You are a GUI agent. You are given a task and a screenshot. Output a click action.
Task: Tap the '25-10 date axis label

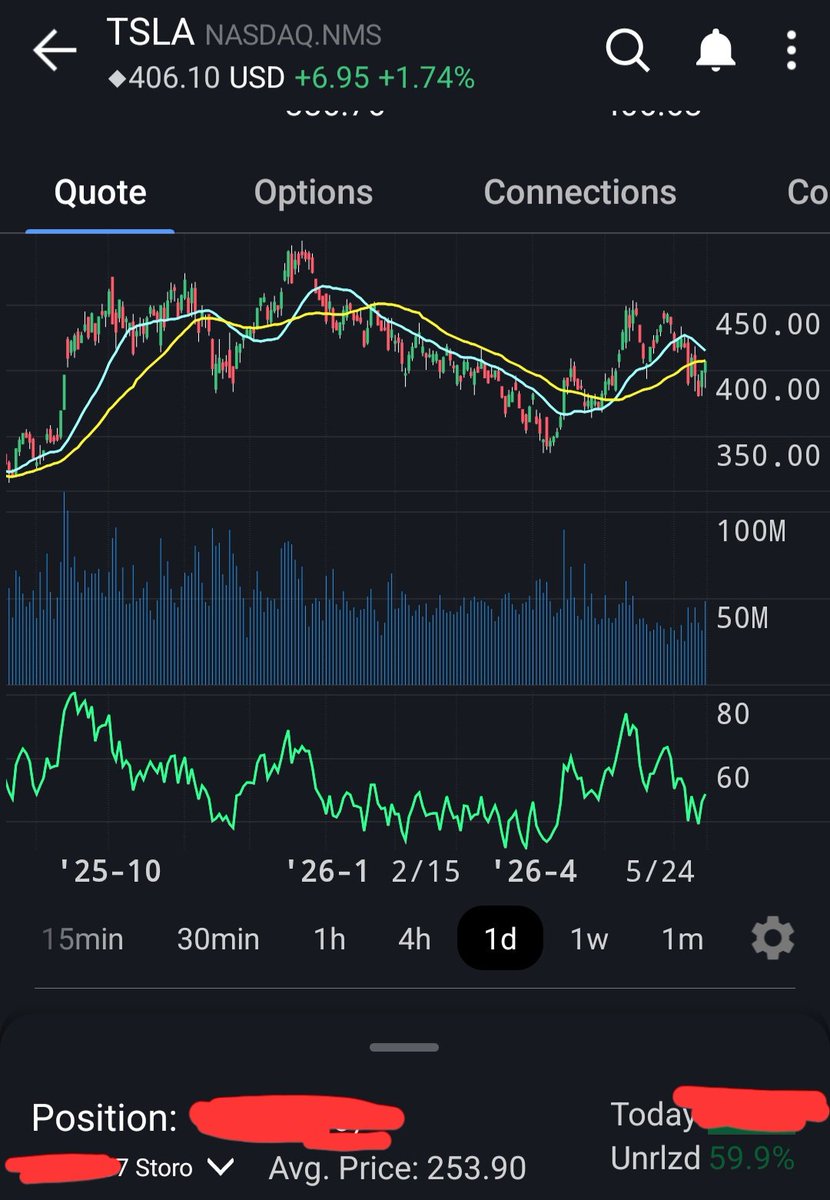pyautogui.click(x=110, y=871)
